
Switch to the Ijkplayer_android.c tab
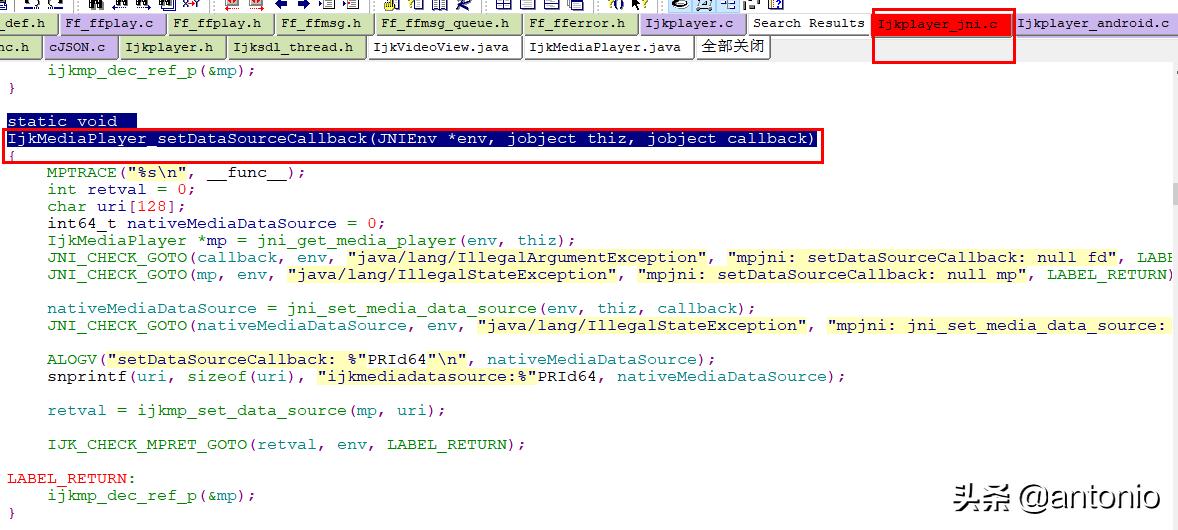1093,24
